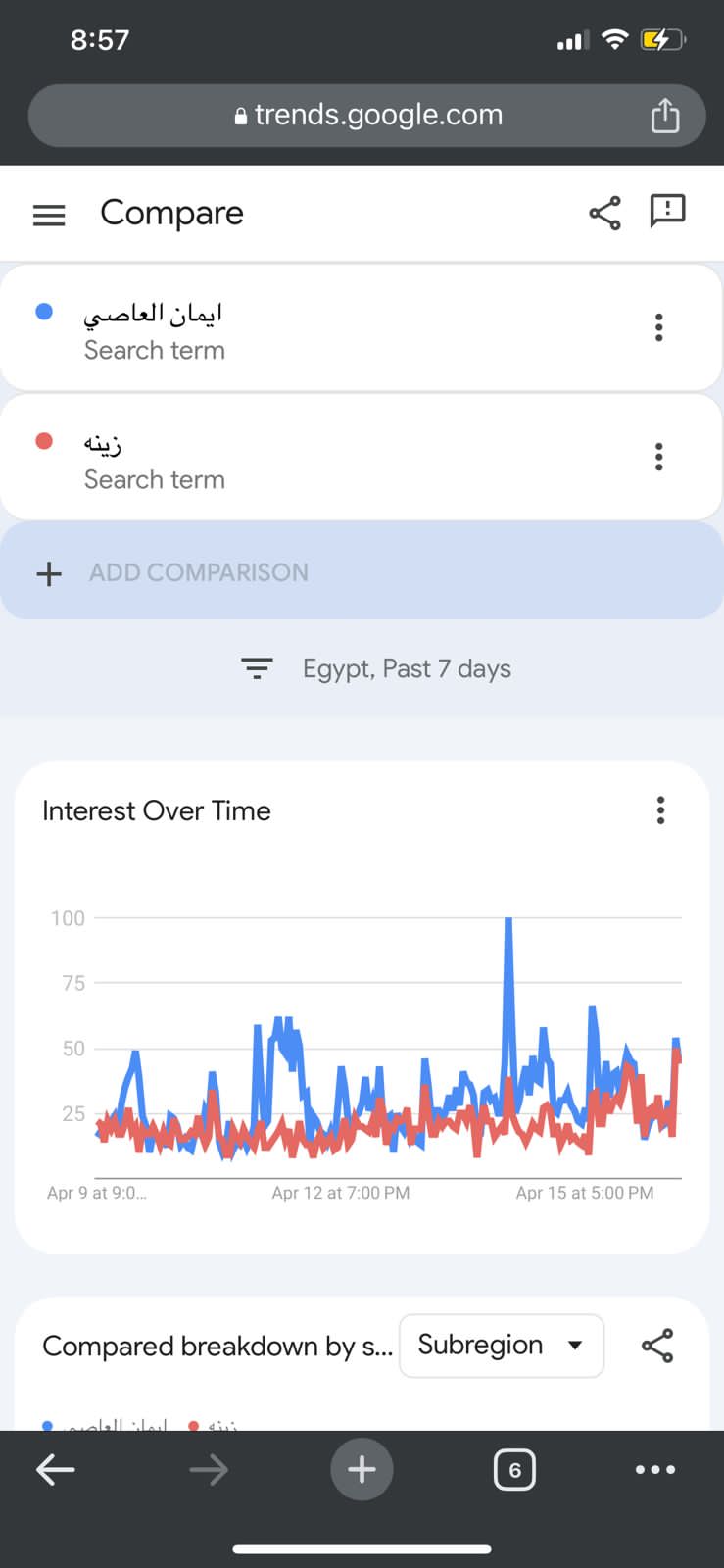Open Interest Over Time more options
The width and height of the screenshot is (724, 1568).
click(660, 810)
